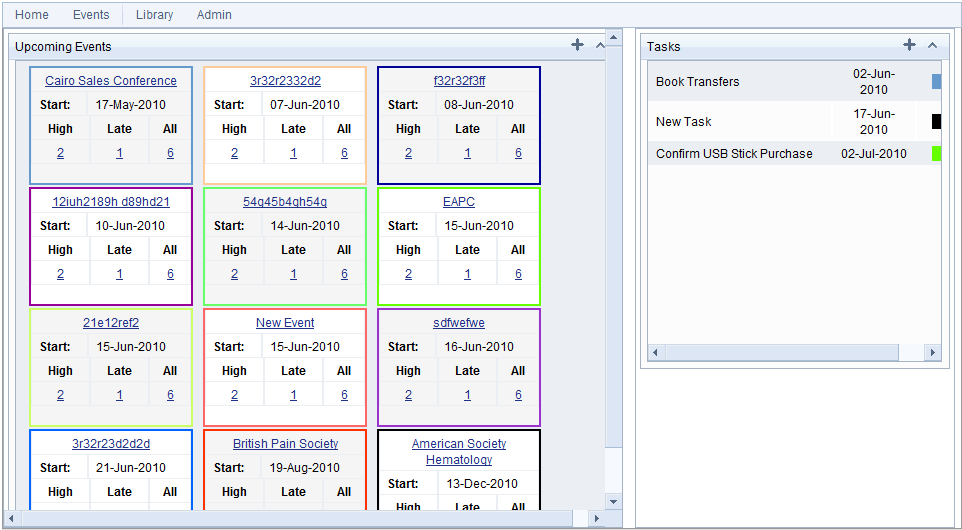Click the 17-May-2010 start date
Image resolution: width=962 pixels, height=530 pixels.
click(x=131, y=105)
